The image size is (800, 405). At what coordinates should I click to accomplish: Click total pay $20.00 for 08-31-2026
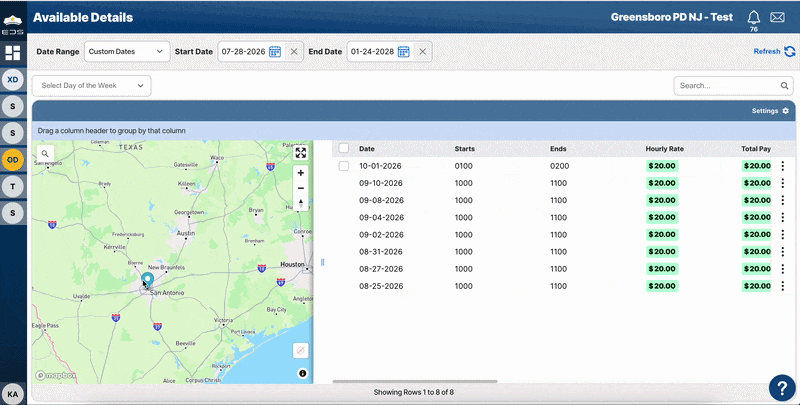(757, 251)
